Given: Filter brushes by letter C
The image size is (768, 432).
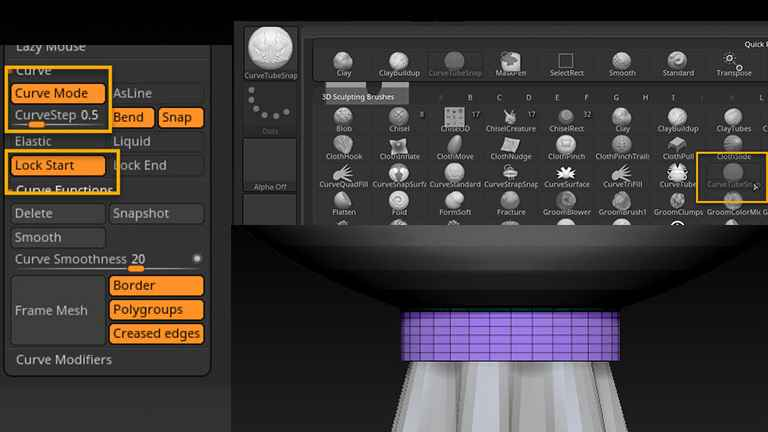Looking at the screenshot, I should pyautogui.click(x=499, y=97).
